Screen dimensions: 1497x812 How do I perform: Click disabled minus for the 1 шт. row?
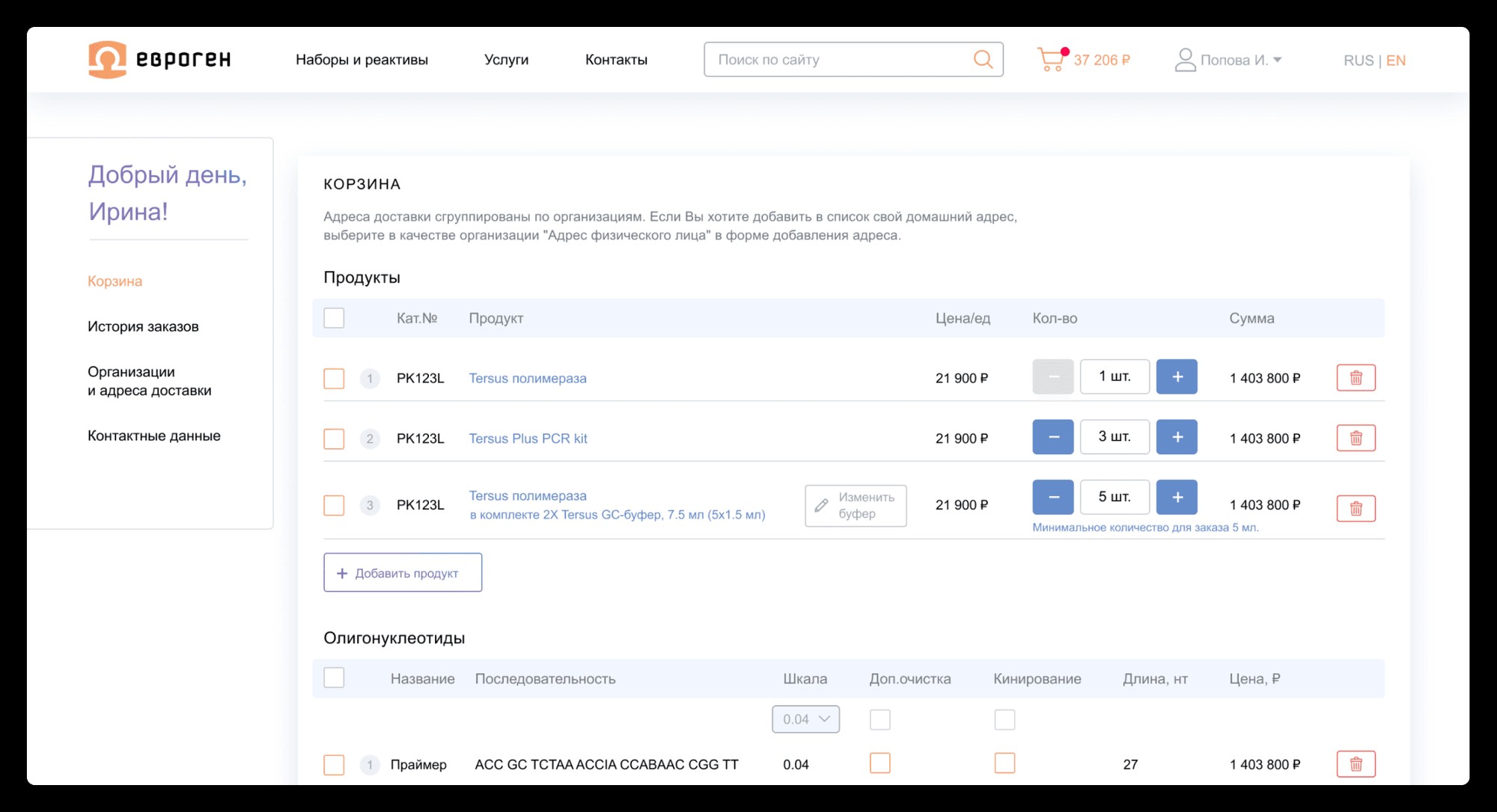1053,376
